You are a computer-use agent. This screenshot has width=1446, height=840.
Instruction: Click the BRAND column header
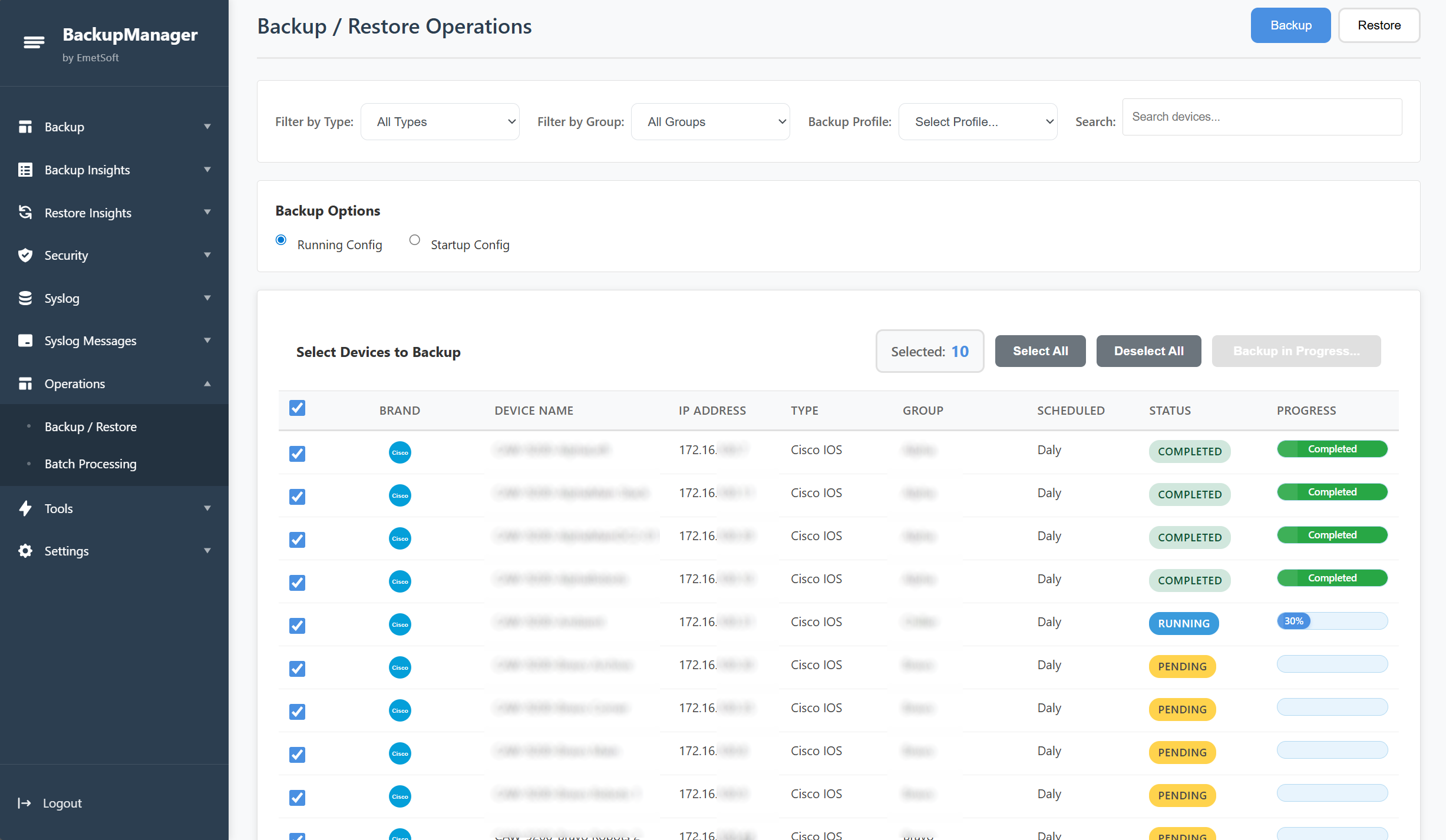pyautogui.click(x=400, y=411)
